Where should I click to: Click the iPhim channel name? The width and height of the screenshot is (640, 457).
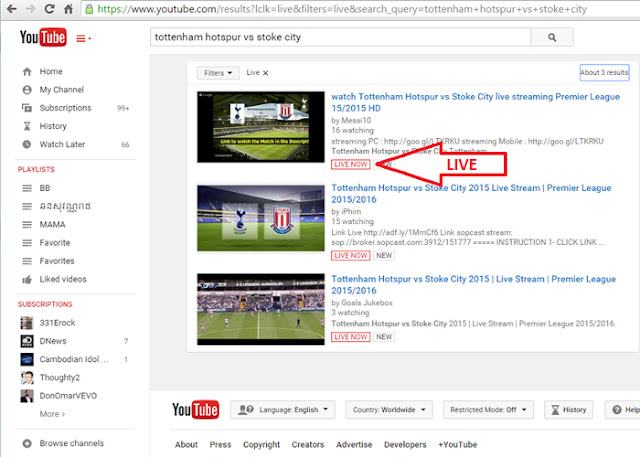click(x=351, y=212)
